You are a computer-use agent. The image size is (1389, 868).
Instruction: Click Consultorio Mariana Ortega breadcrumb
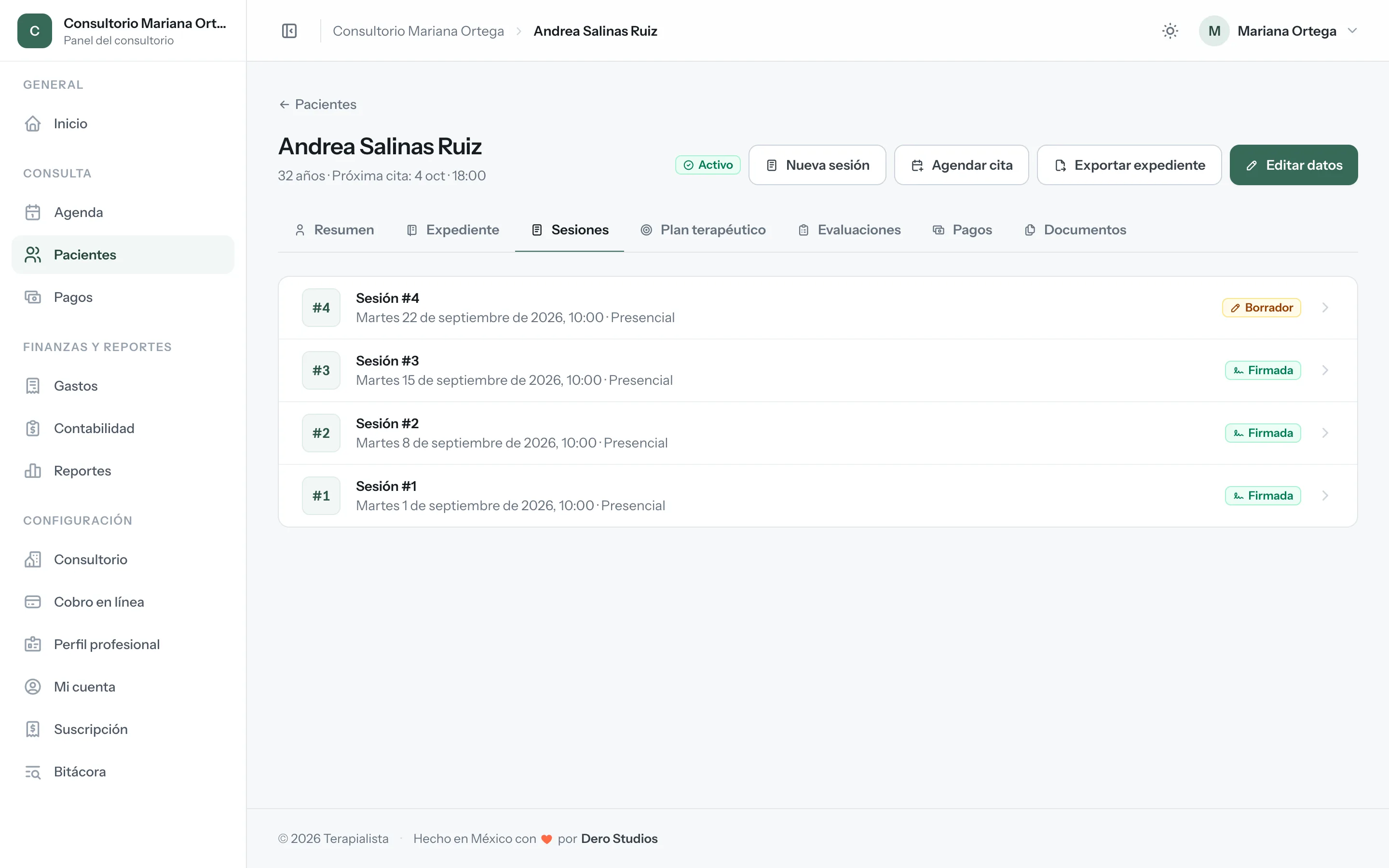tap(419, 31)
